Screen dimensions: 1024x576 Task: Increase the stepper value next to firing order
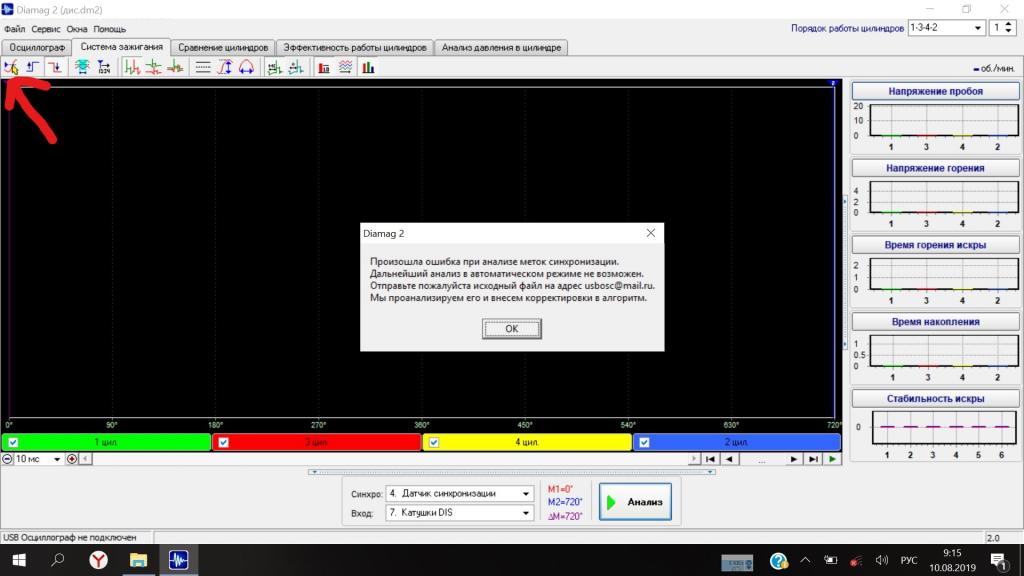click(x=1009, y=24)
